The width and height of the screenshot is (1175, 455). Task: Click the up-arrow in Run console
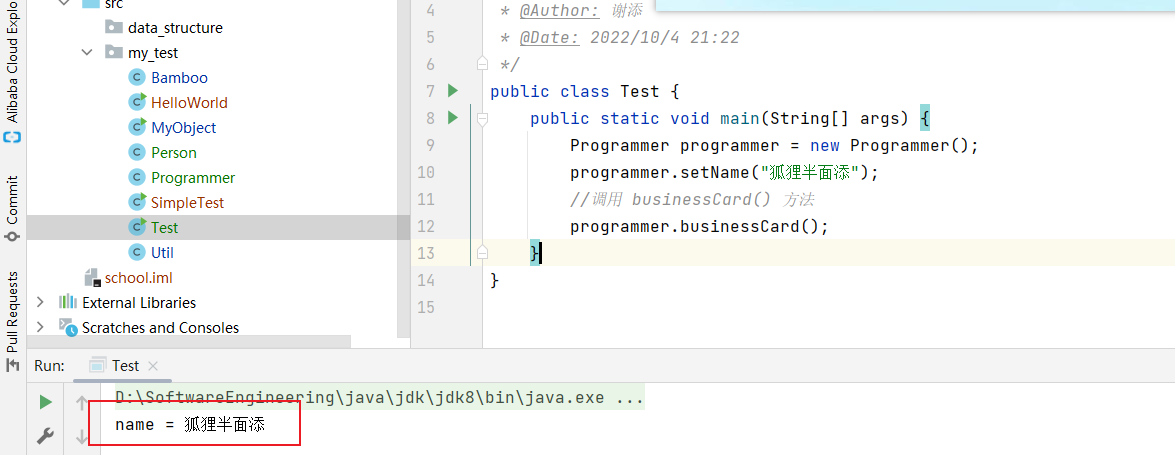pos(82,403)
